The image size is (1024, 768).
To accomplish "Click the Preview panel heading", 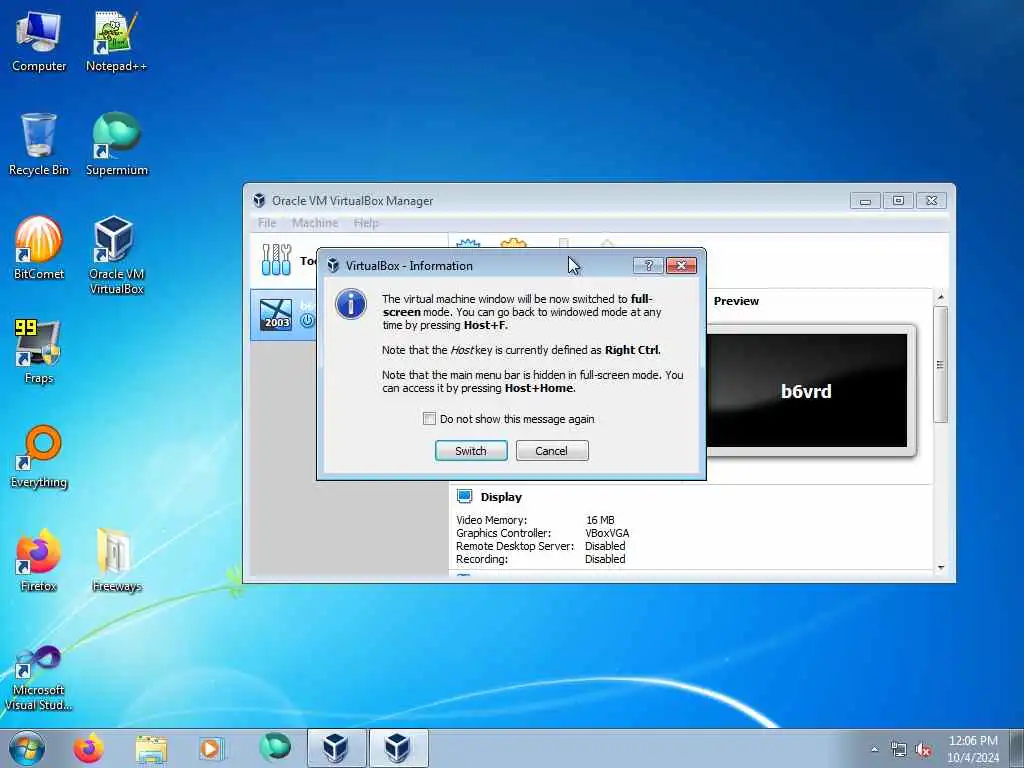I will [x=736, y=301].
